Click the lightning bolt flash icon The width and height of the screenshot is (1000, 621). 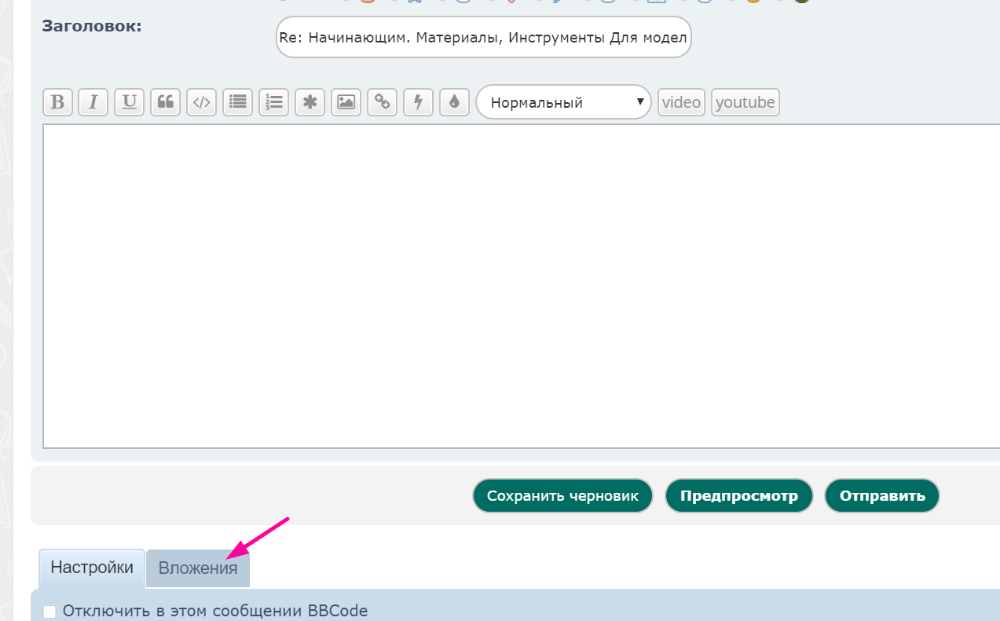coord(418,102)
